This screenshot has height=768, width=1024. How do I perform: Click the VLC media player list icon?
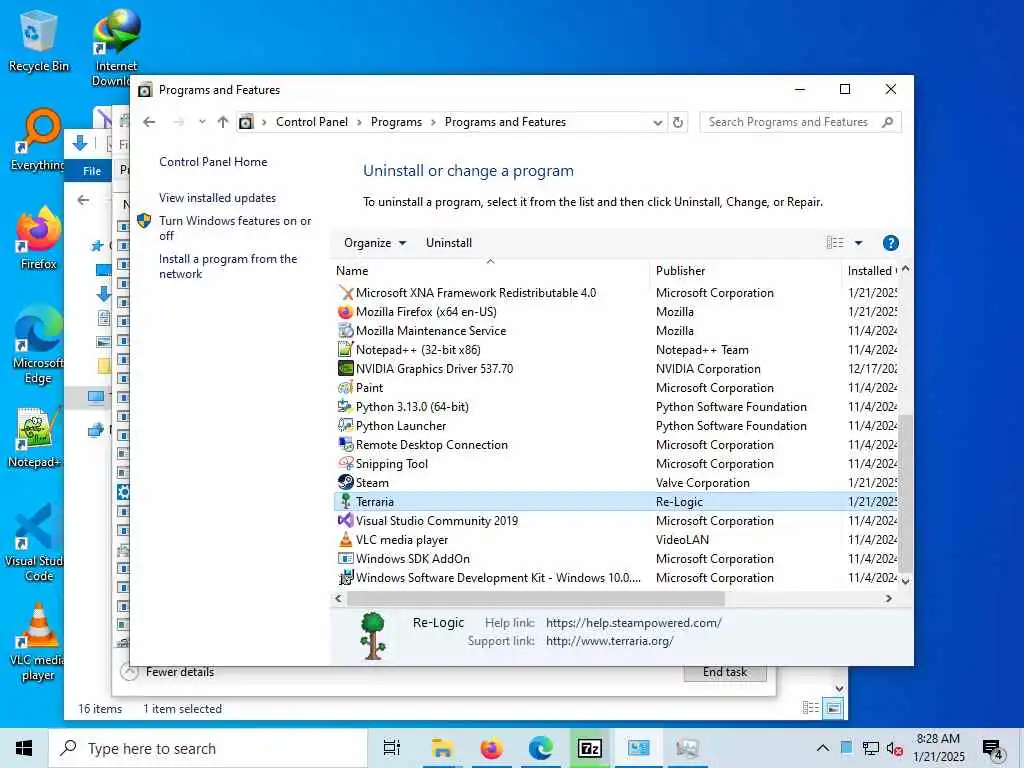(x=345, y=539)
